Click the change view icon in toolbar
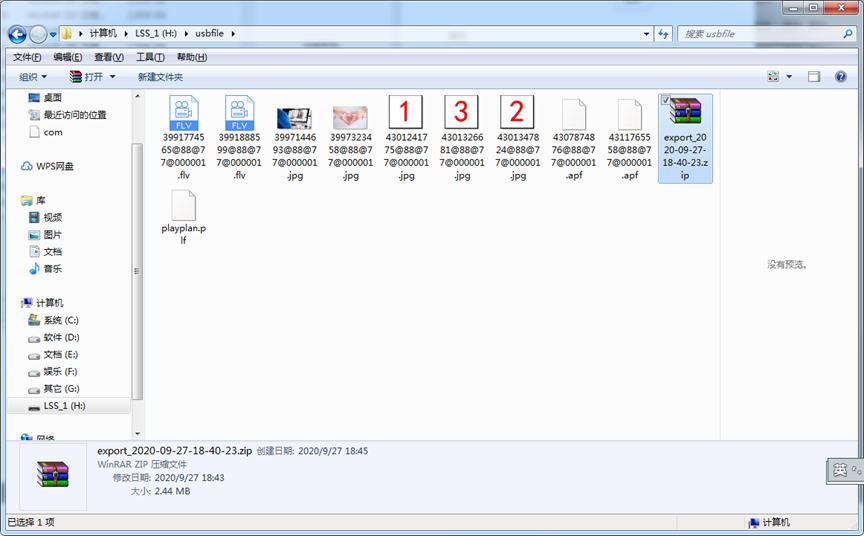Image resolution: width=864 pixels, height=536 pixels. tap(773, 77)
